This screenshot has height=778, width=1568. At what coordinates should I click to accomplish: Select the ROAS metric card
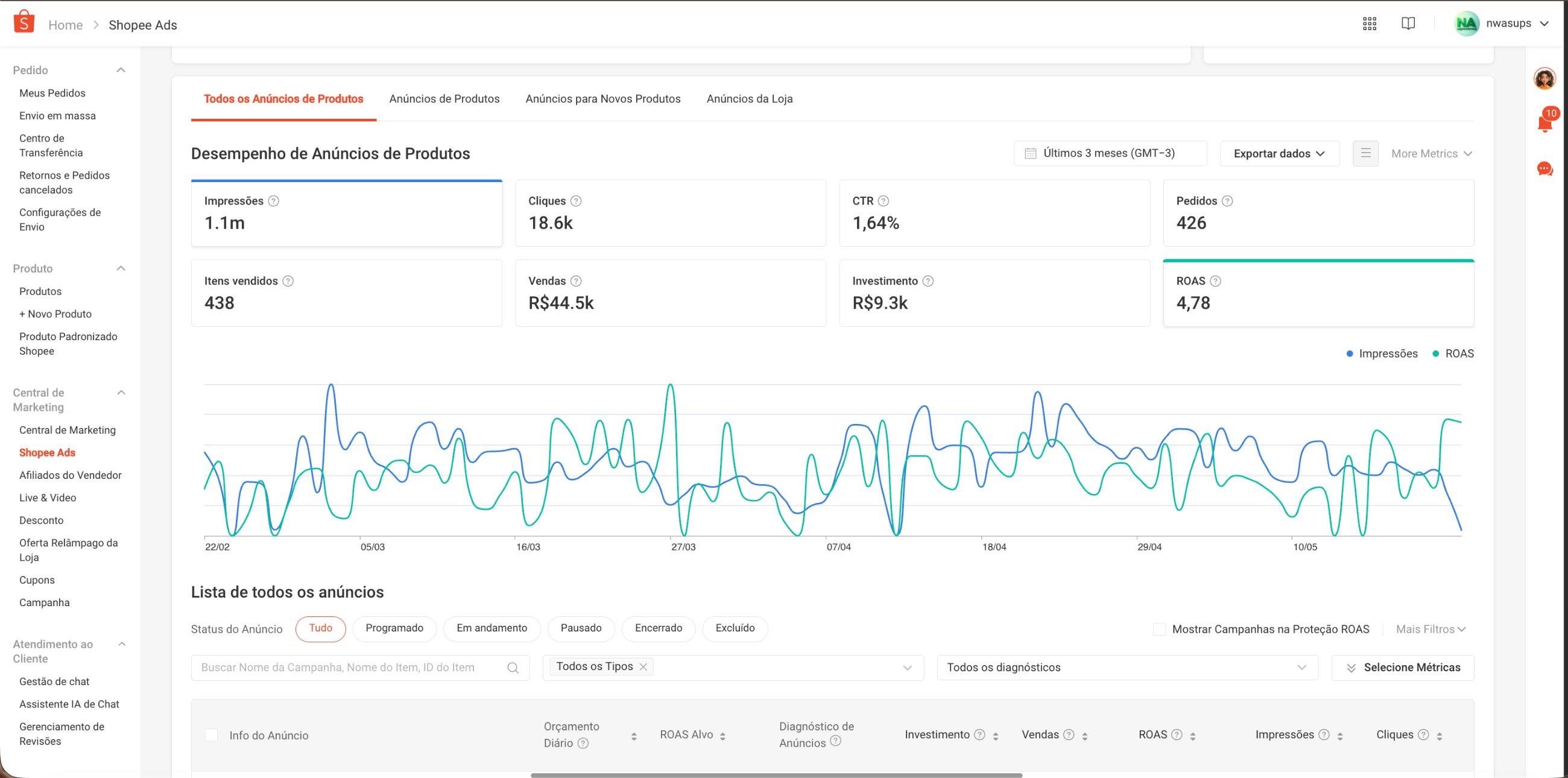pyautogui.click(x=1318, y=293)
